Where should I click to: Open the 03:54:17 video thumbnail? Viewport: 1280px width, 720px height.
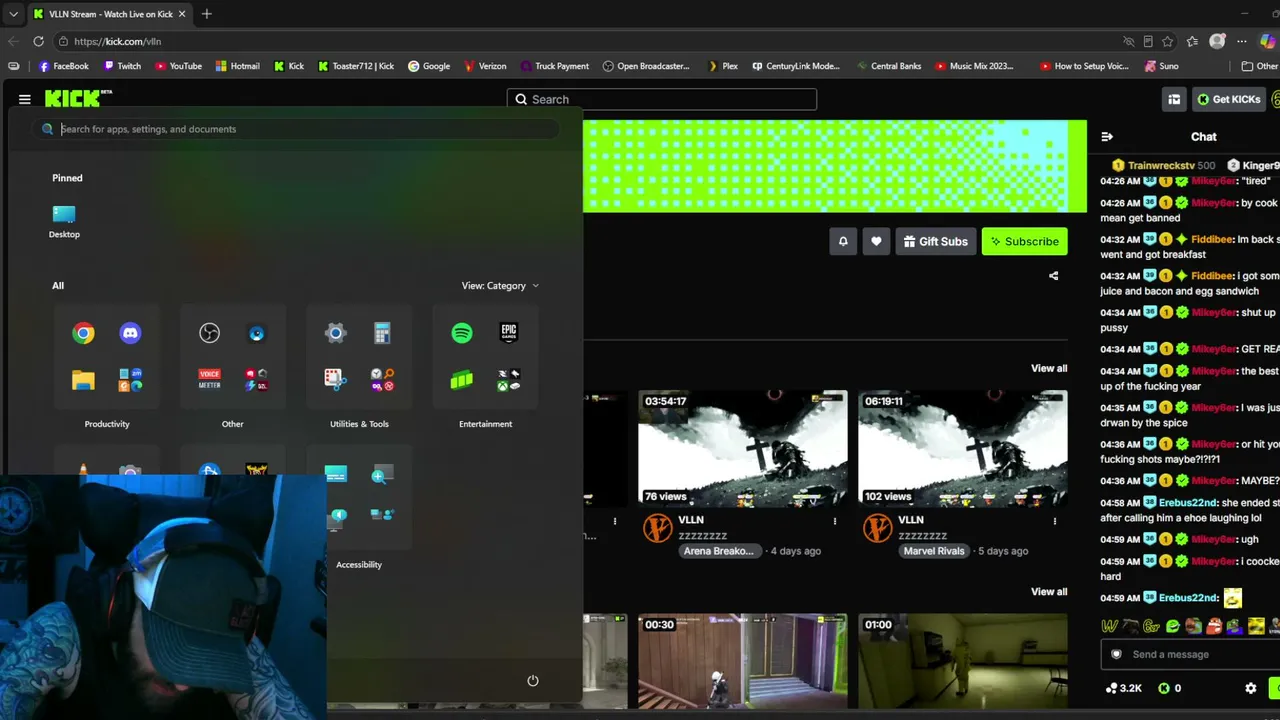[743, 449]
